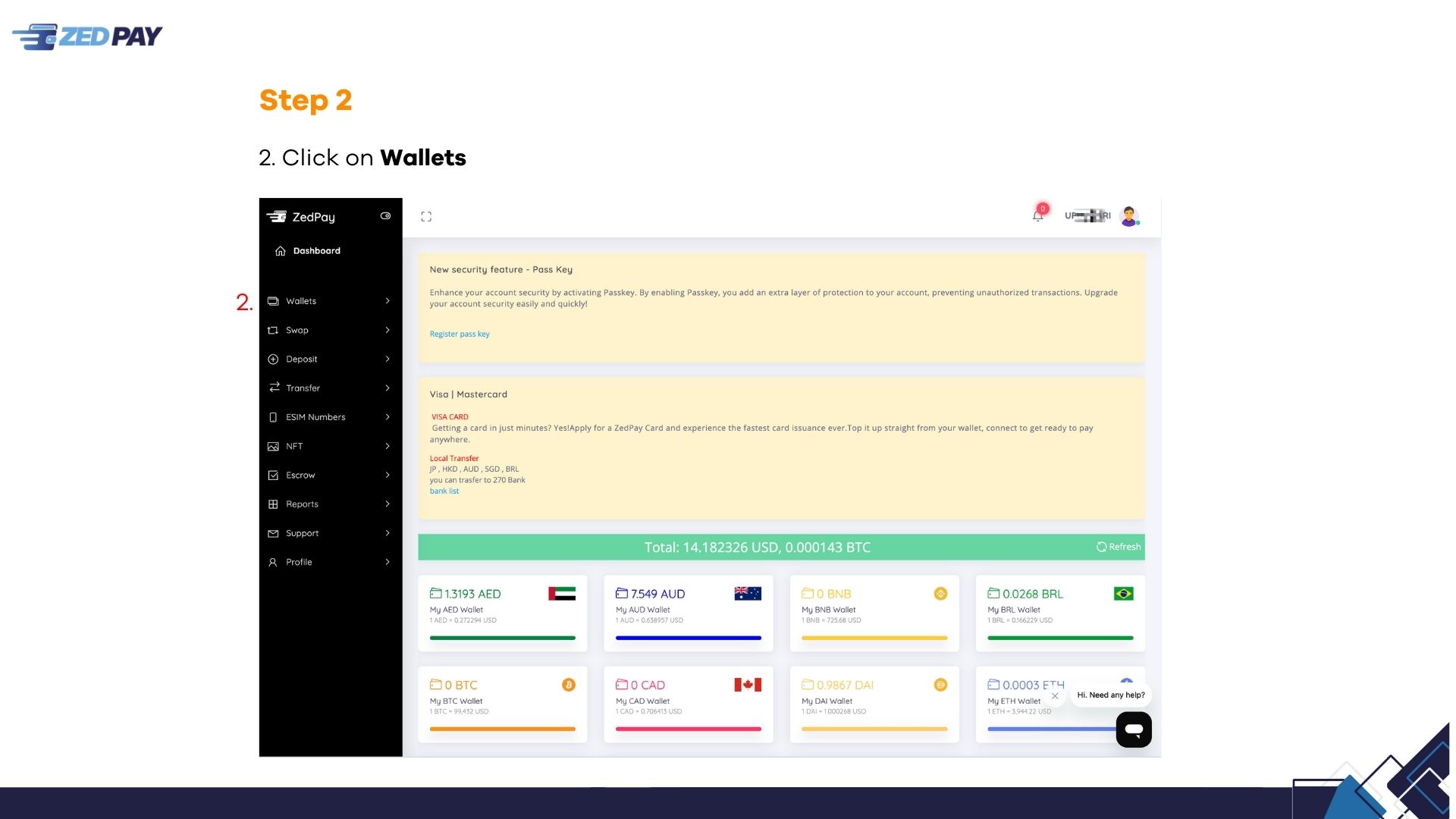Click the Wallets sidebar icon
This screenshot has width=1456, height=819.
[x=273, y=301]
